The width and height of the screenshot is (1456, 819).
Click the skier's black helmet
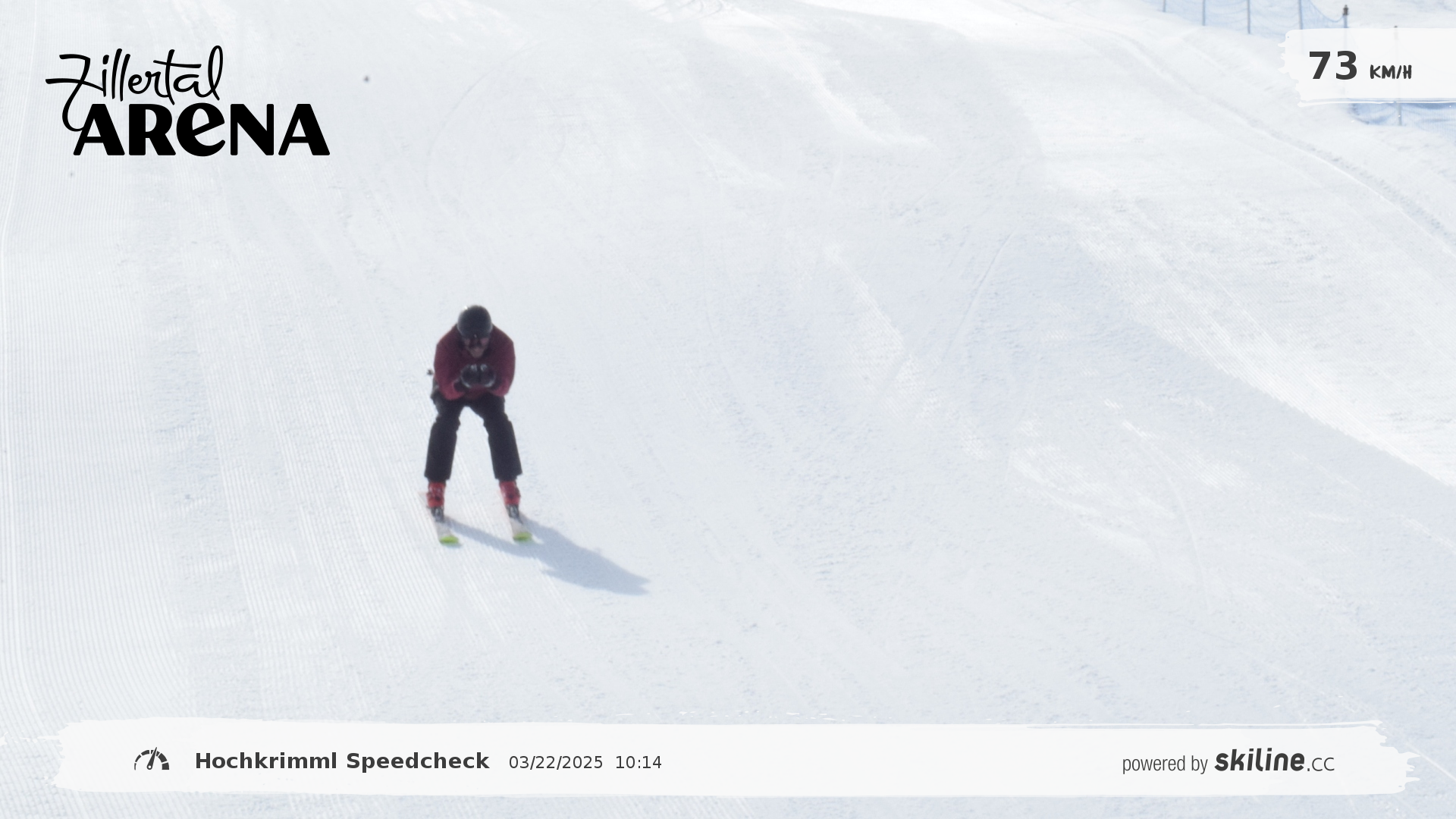point(475,321)
